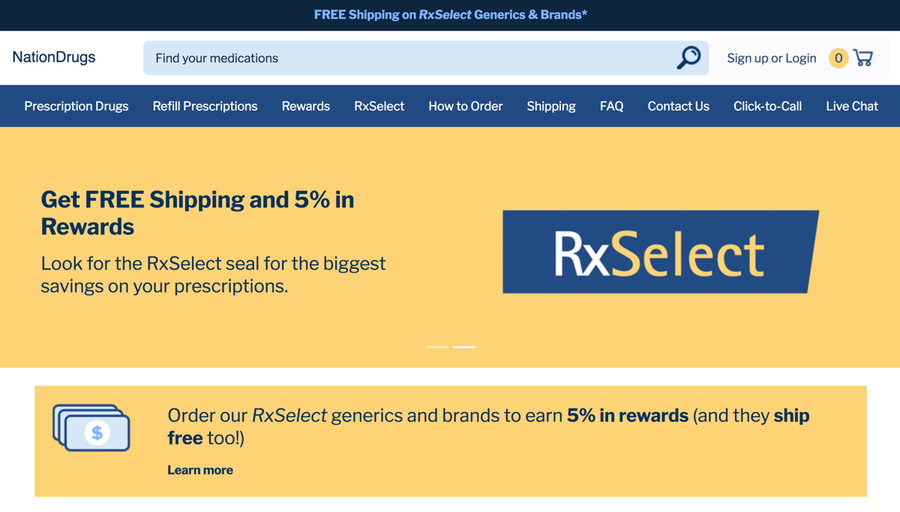The image size is (900, 512).
Task: Focus the Find your medications search field
Action: [x=410, y=58]
